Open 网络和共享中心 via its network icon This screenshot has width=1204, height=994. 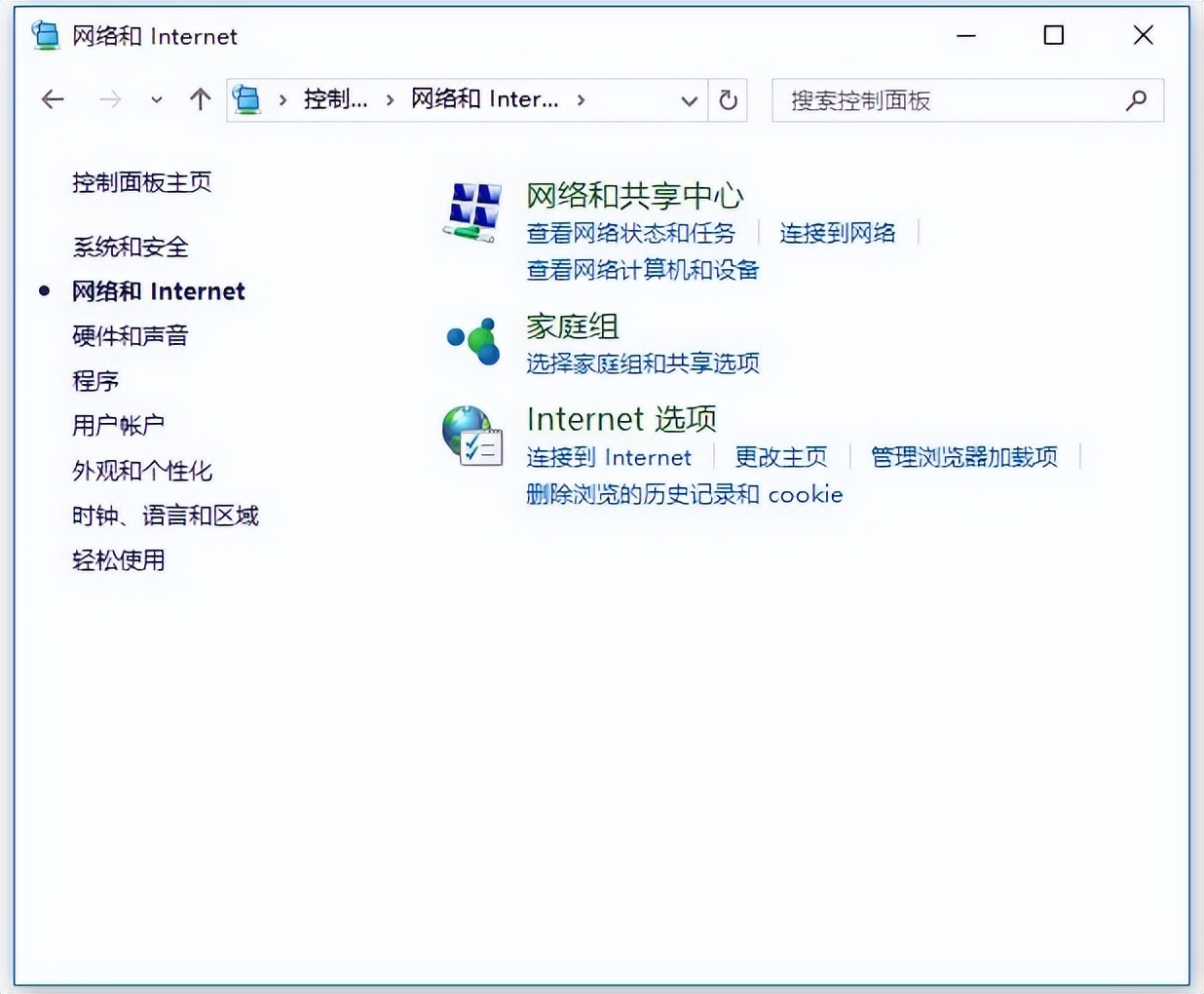[x=471, y=210]
